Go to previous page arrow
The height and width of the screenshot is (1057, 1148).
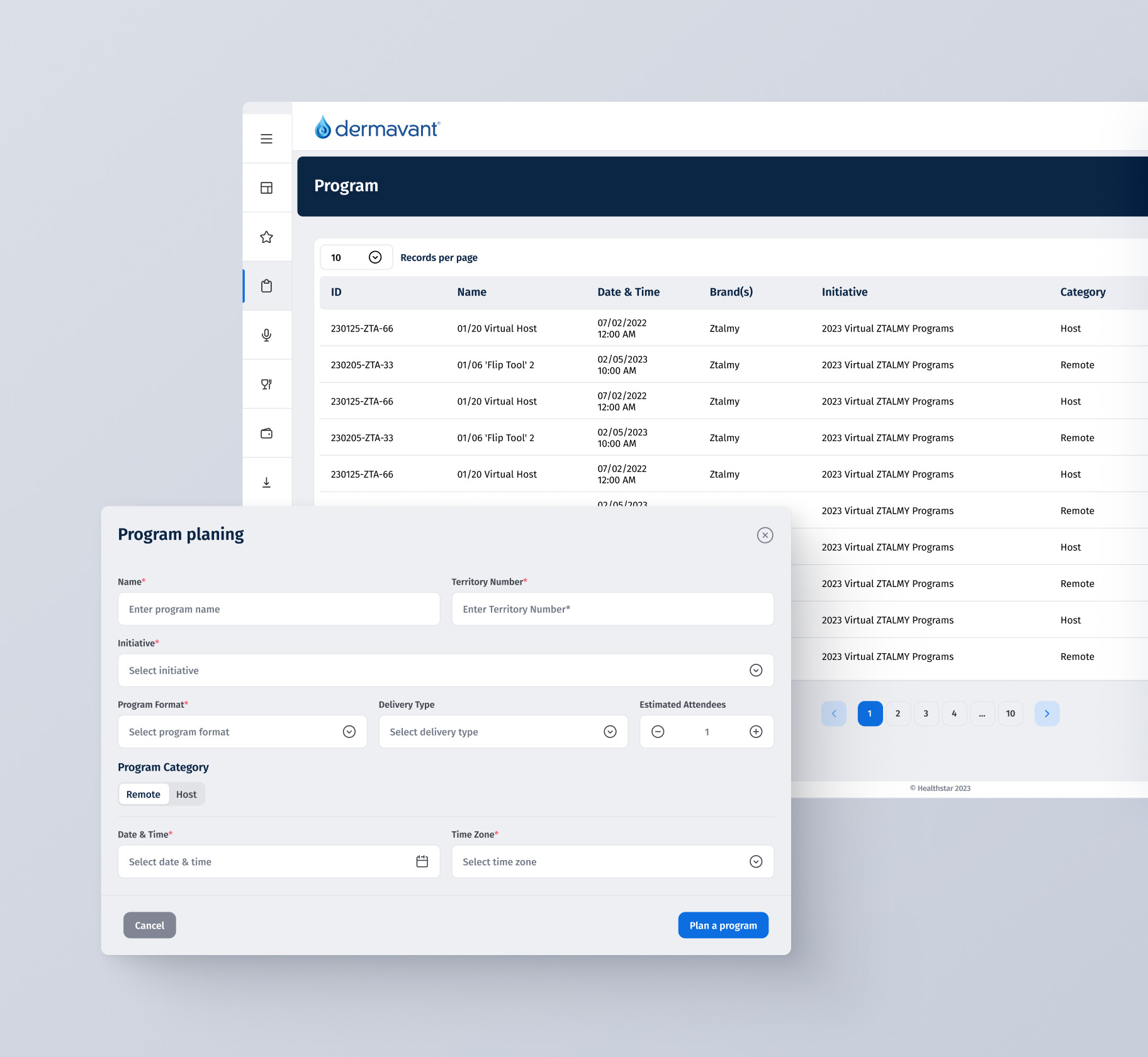[x=834, y=713]
